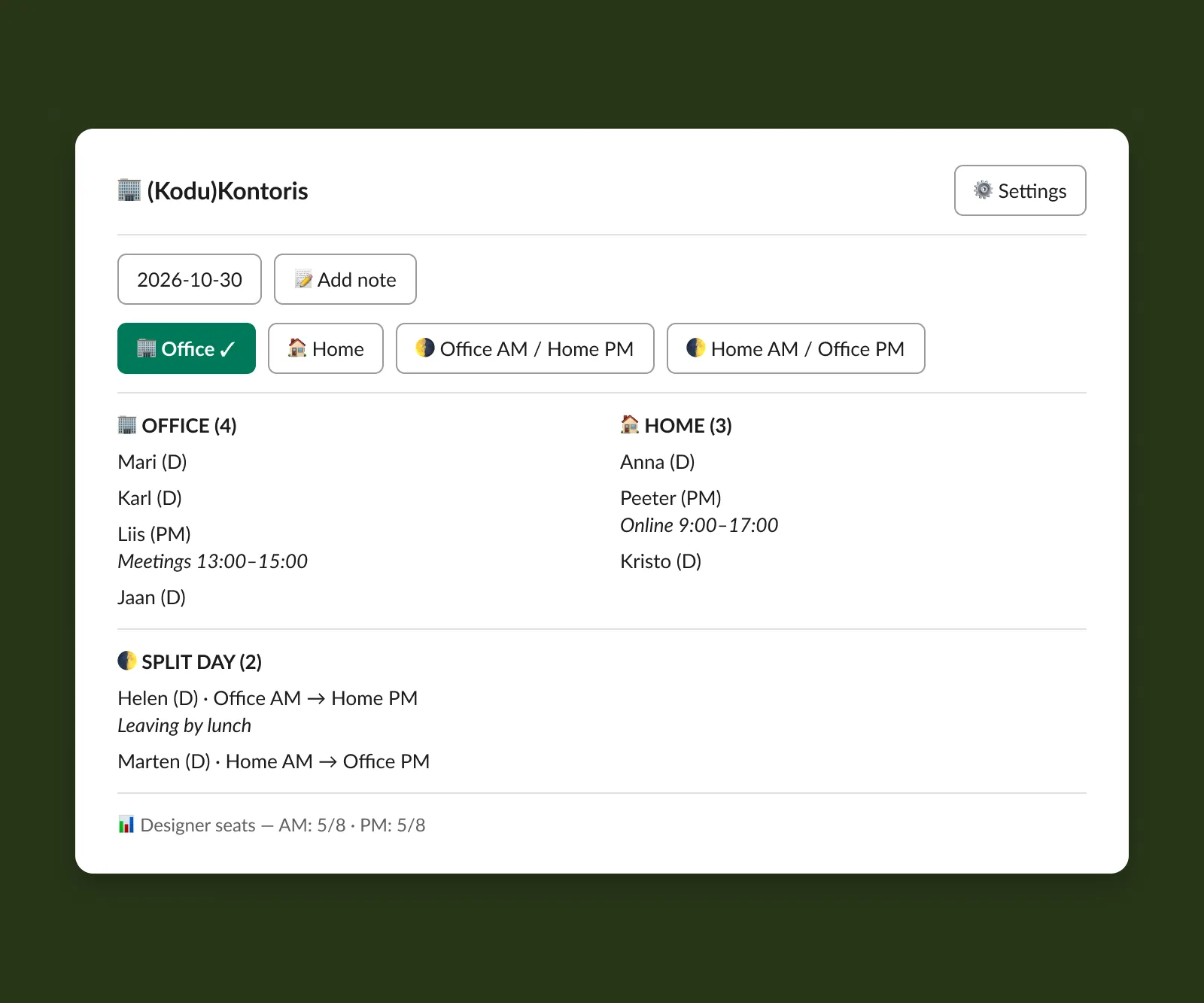
Task: Click the Add note button
Action: click(x=345, y=279)
